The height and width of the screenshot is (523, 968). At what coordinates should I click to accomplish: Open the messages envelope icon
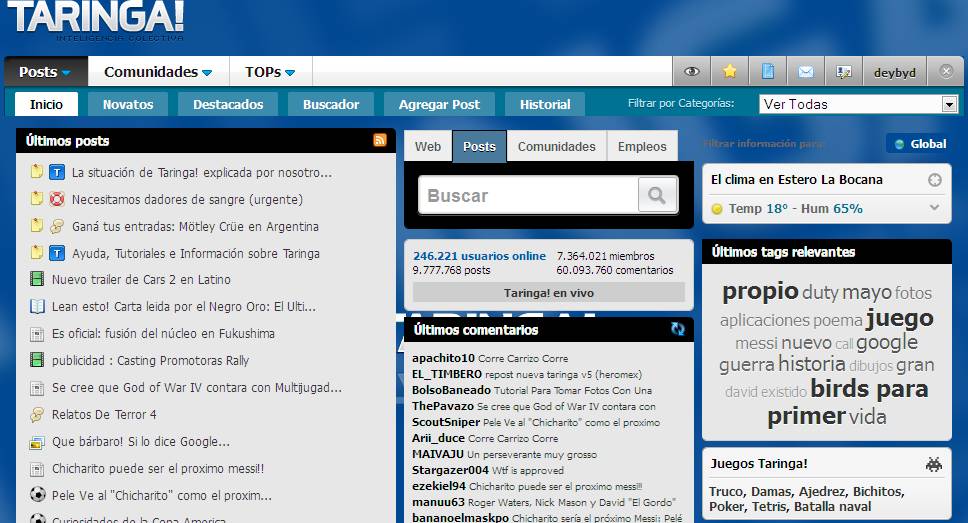(x=806, y=72)
